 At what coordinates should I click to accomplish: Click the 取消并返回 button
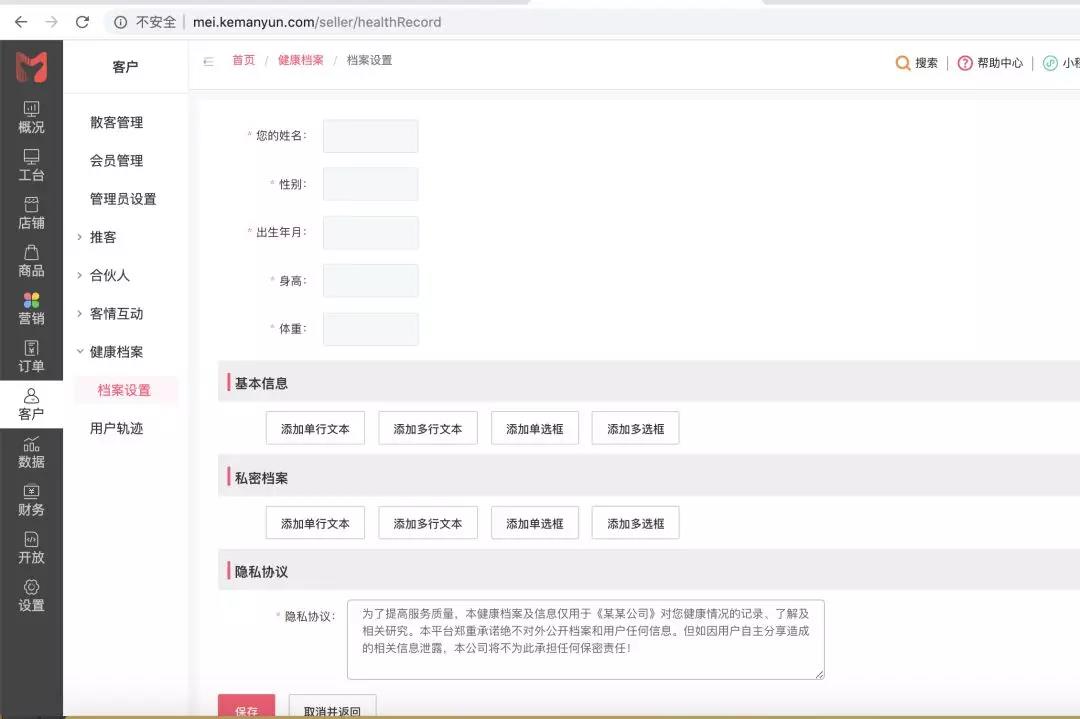pyautogui.click(x=333, y=707)
